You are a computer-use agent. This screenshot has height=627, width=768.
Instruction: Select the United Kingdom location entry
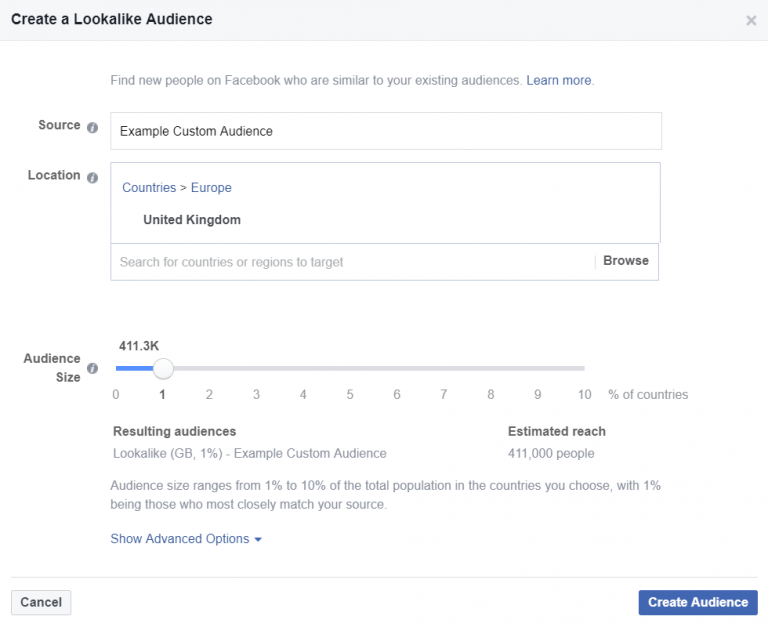coord(192,220)
